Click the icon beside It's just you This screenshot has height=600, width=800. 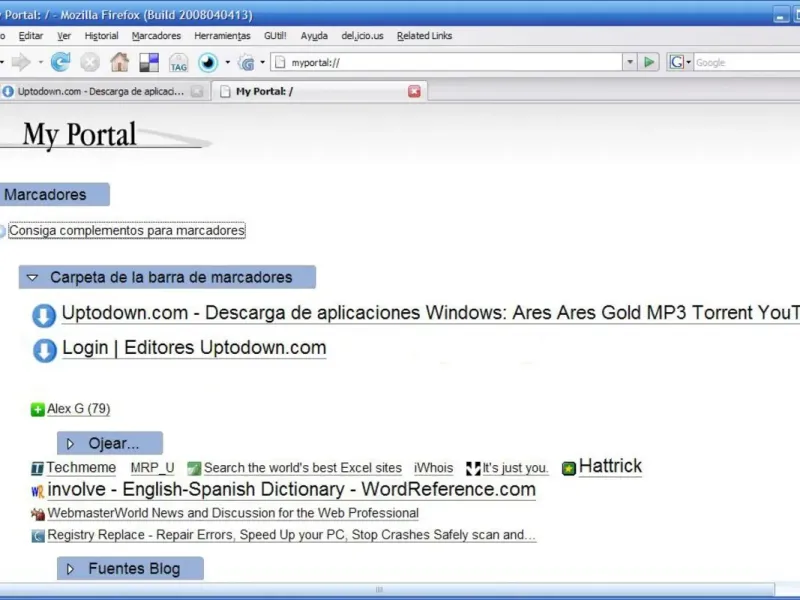tap(473, 468)
